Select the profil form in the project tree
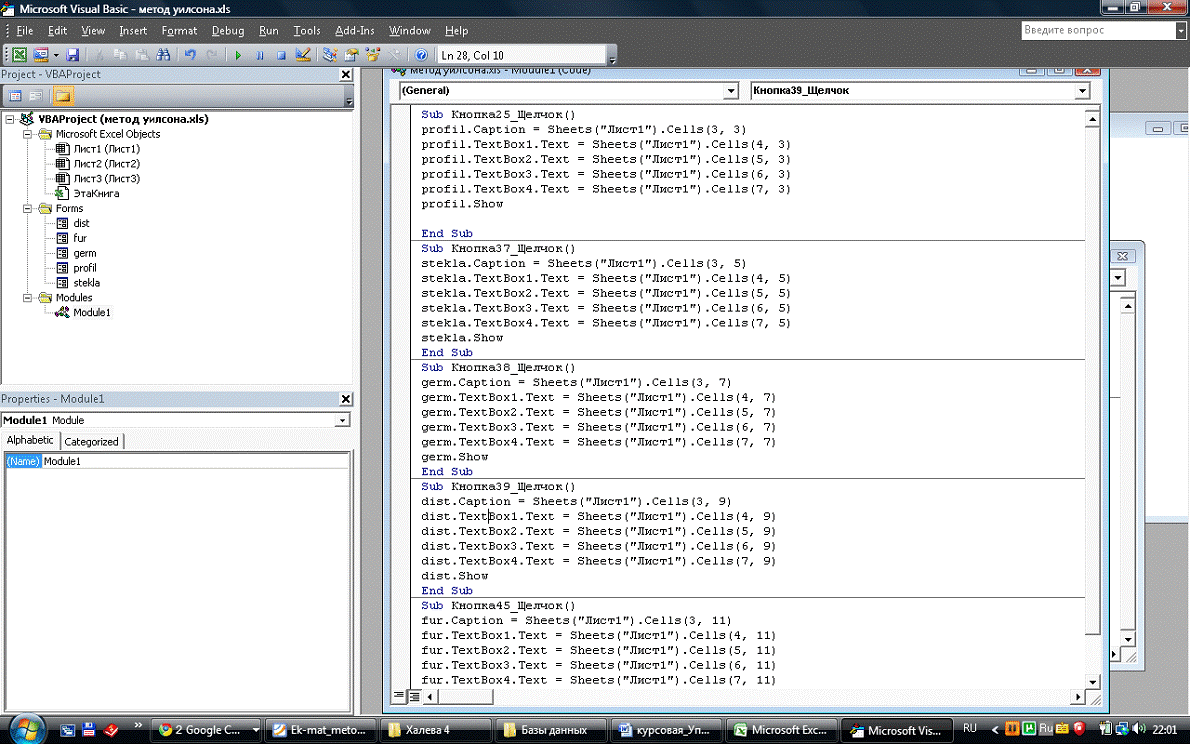 click(85, 268)
